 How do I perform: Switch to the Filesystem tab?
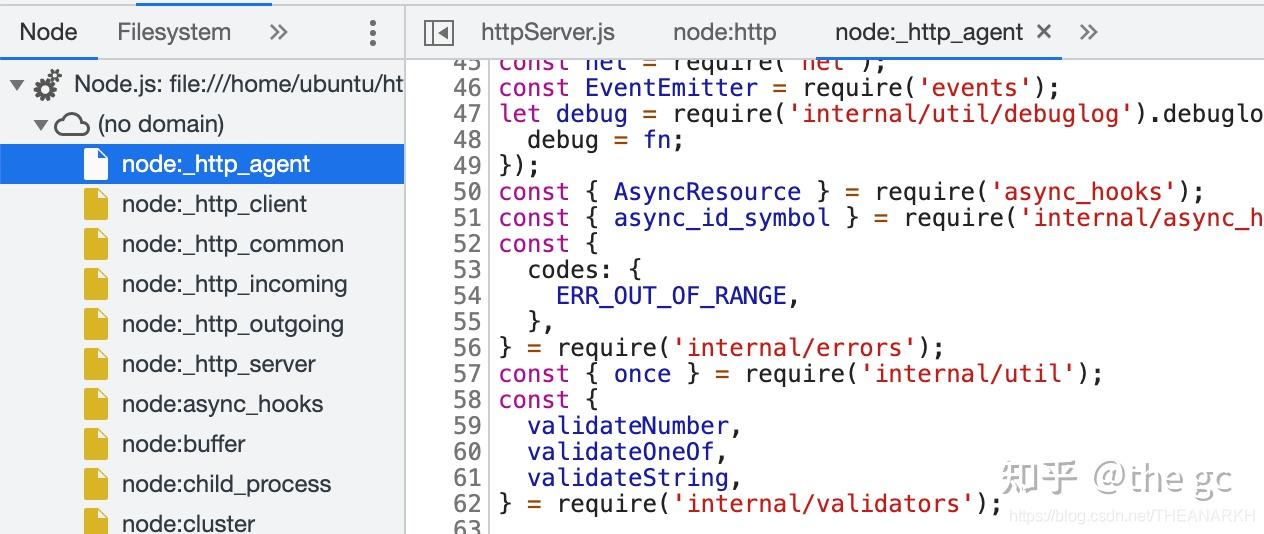[174, 32]
